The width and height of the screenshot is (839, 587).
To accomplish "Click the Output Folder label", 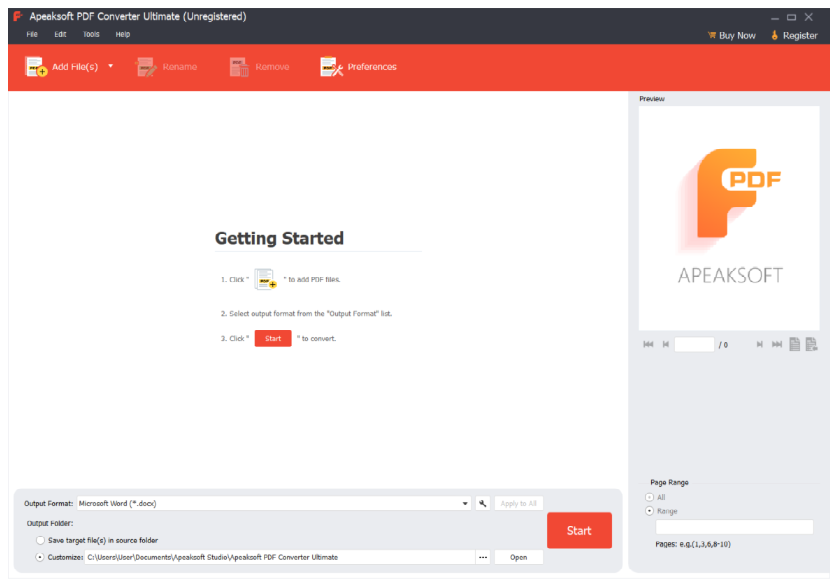I will [50, 523].
